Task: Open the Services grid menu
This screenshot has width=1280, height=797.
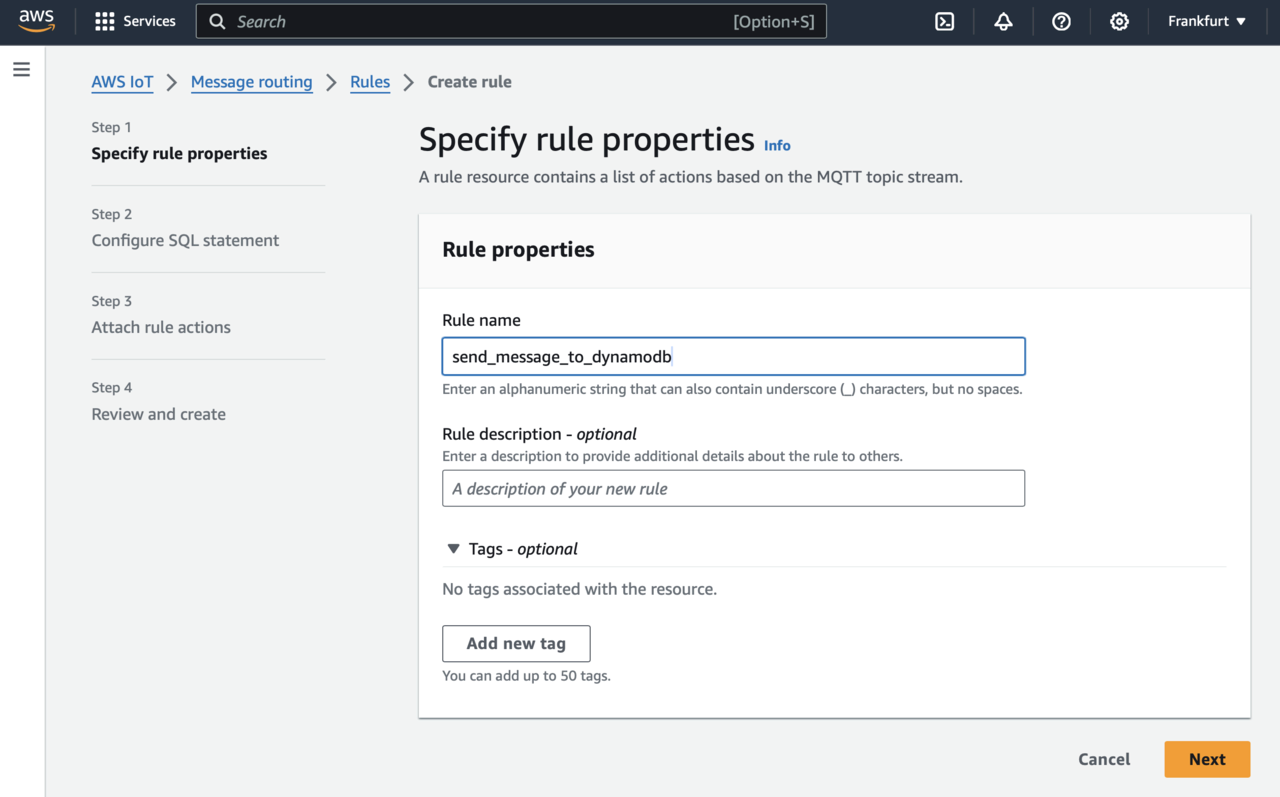Action: pos(135,21)
